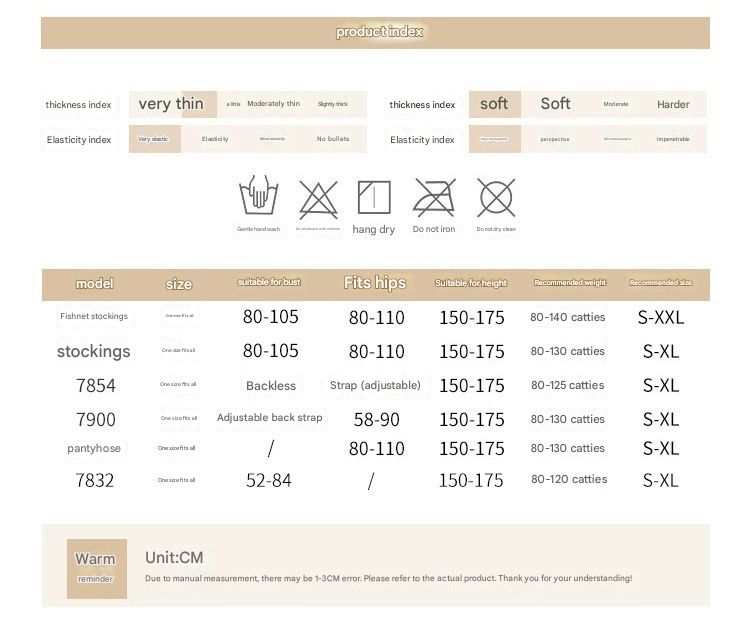Click the 'pantyhose' model row label
The height and width of the screenshot is (620, 750).
94,449
